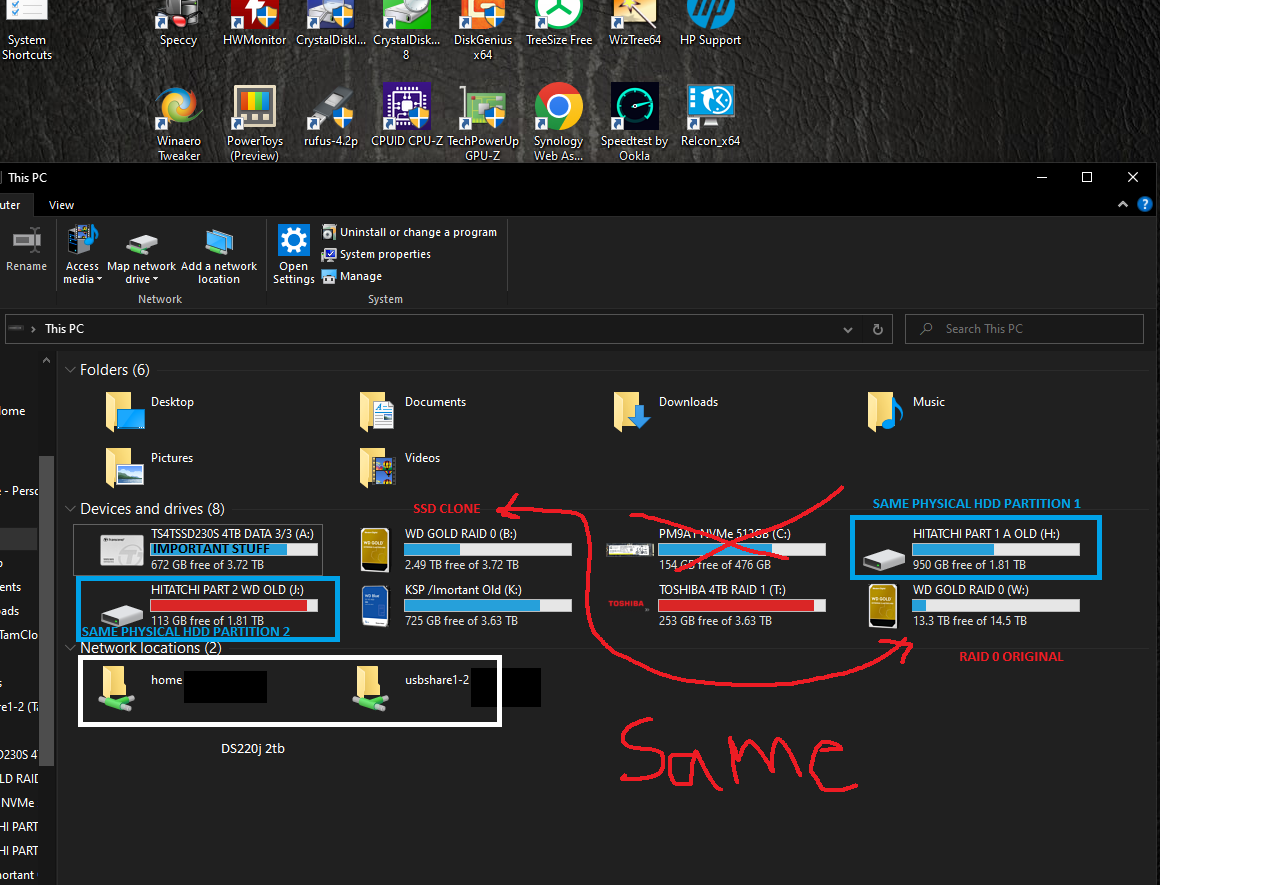Open TechPowerUp GPU-Z desktop shortcut
1280x885 pixels.
point(483,122)
